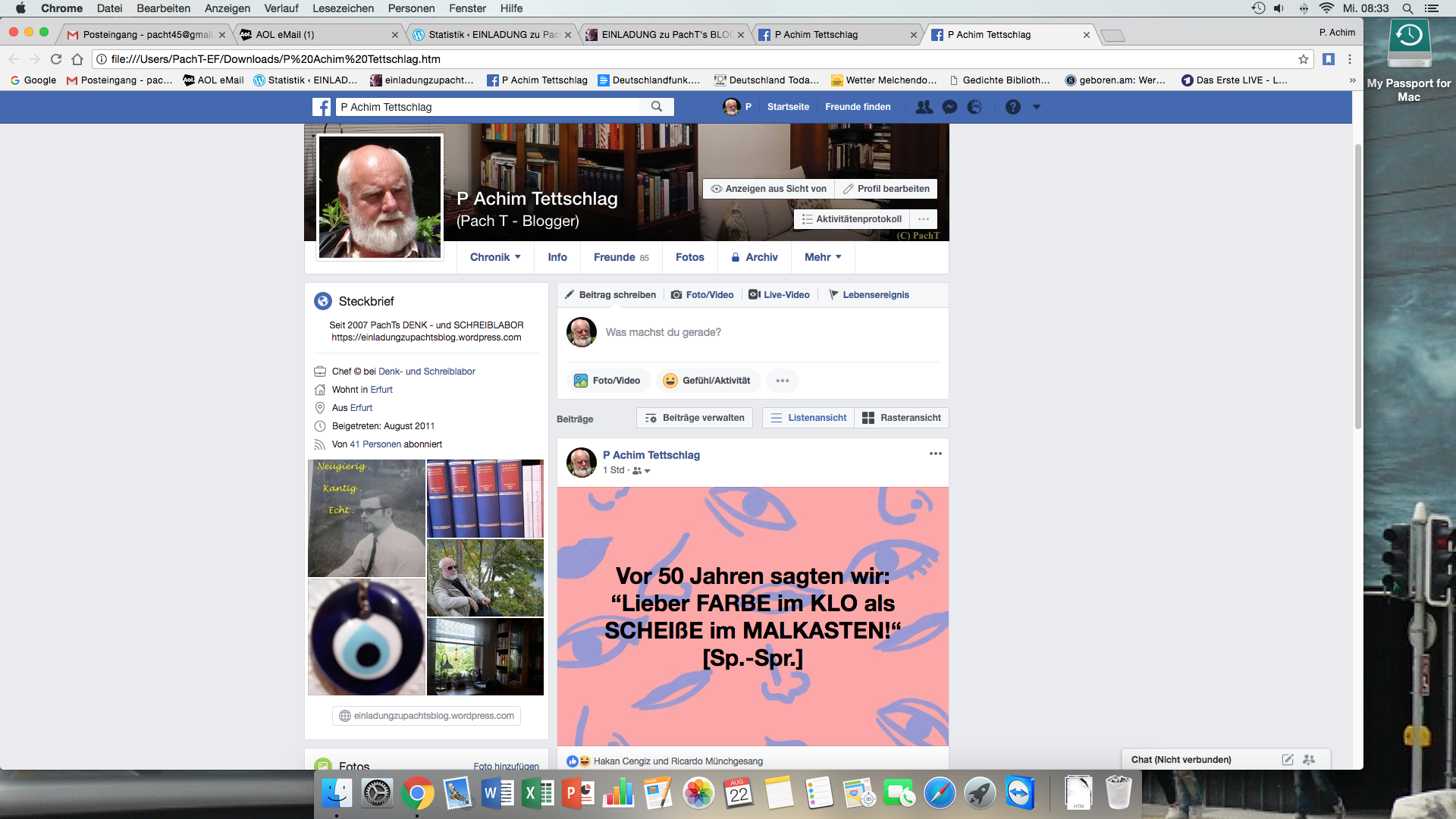Open the account settings dropdown arrow

tap(1037, 107)
